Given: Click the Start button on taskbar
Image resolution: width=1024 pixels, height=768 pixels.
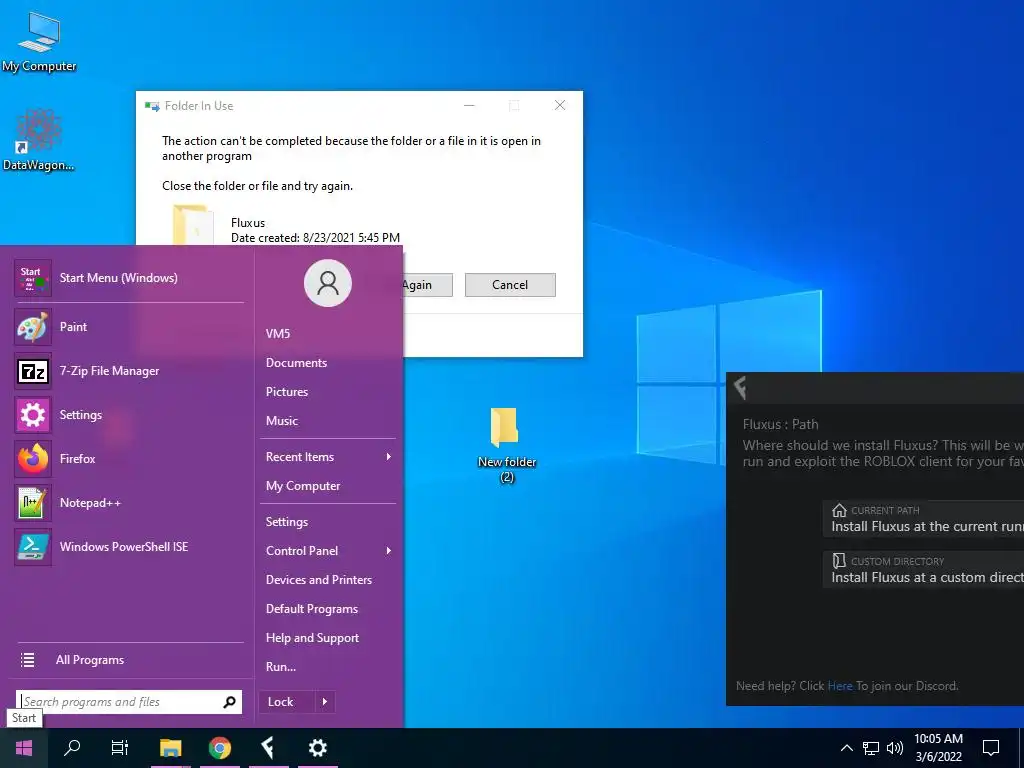Looking at the screenshot, I should tap(24, 748).
